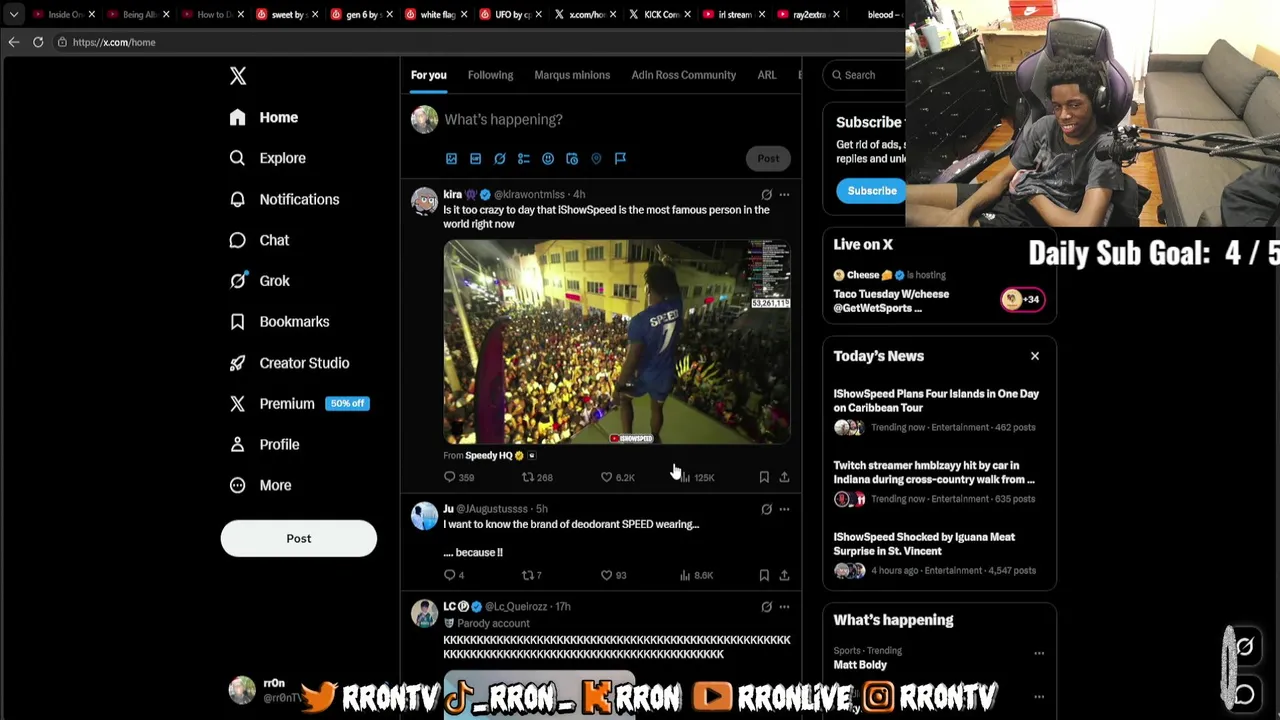Share Ju's deodorant post
This screenshot has height=720, width=1280.
784,575
